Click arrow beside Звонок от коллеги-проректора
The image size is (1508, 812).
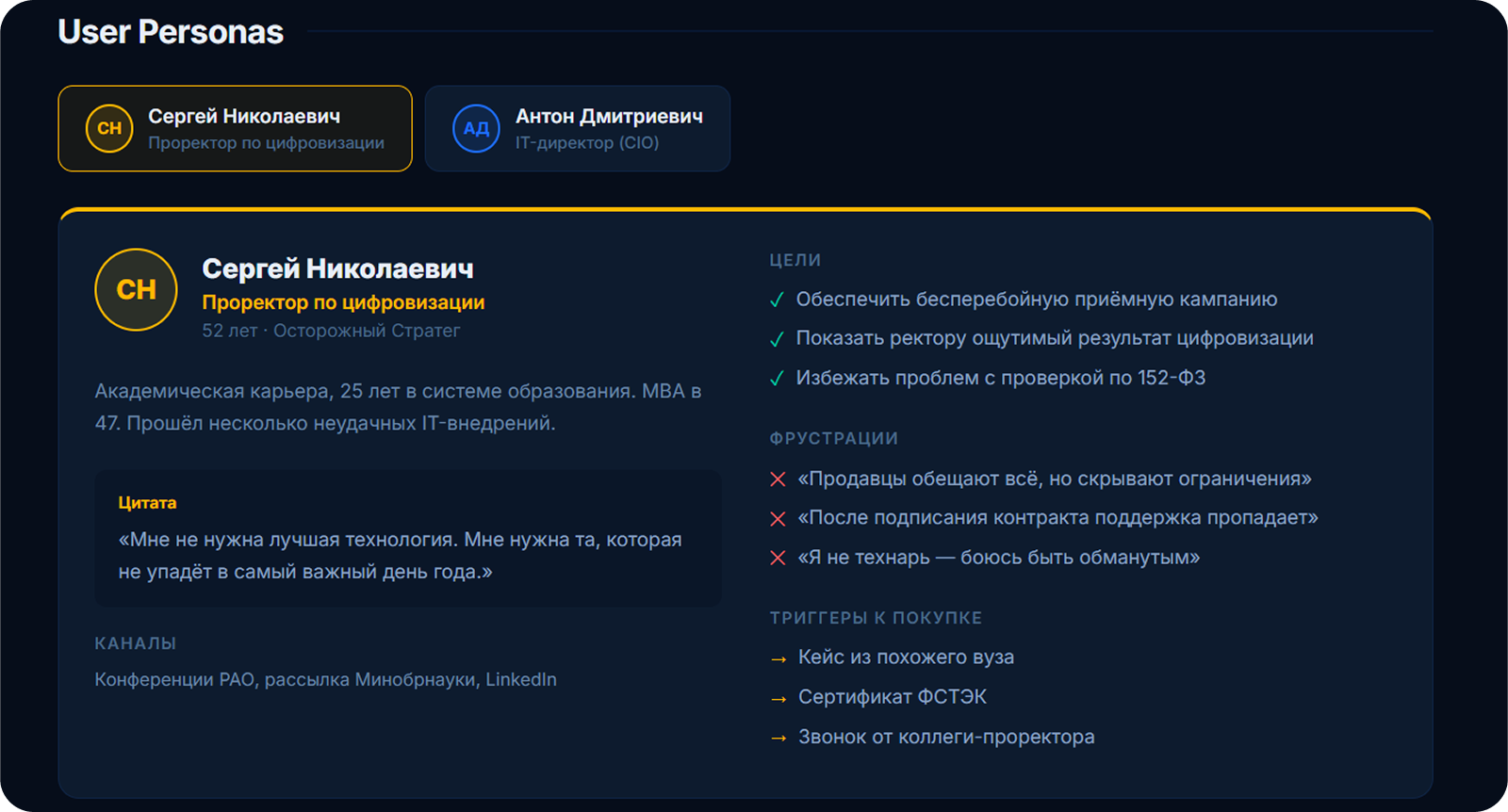779,739
